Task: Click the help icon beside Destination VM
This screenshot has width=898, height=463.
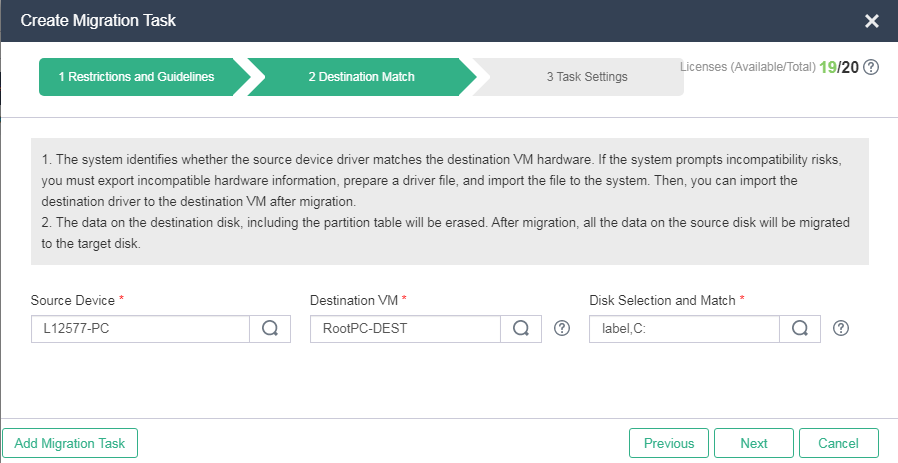Action: click(x=562, y=329)
